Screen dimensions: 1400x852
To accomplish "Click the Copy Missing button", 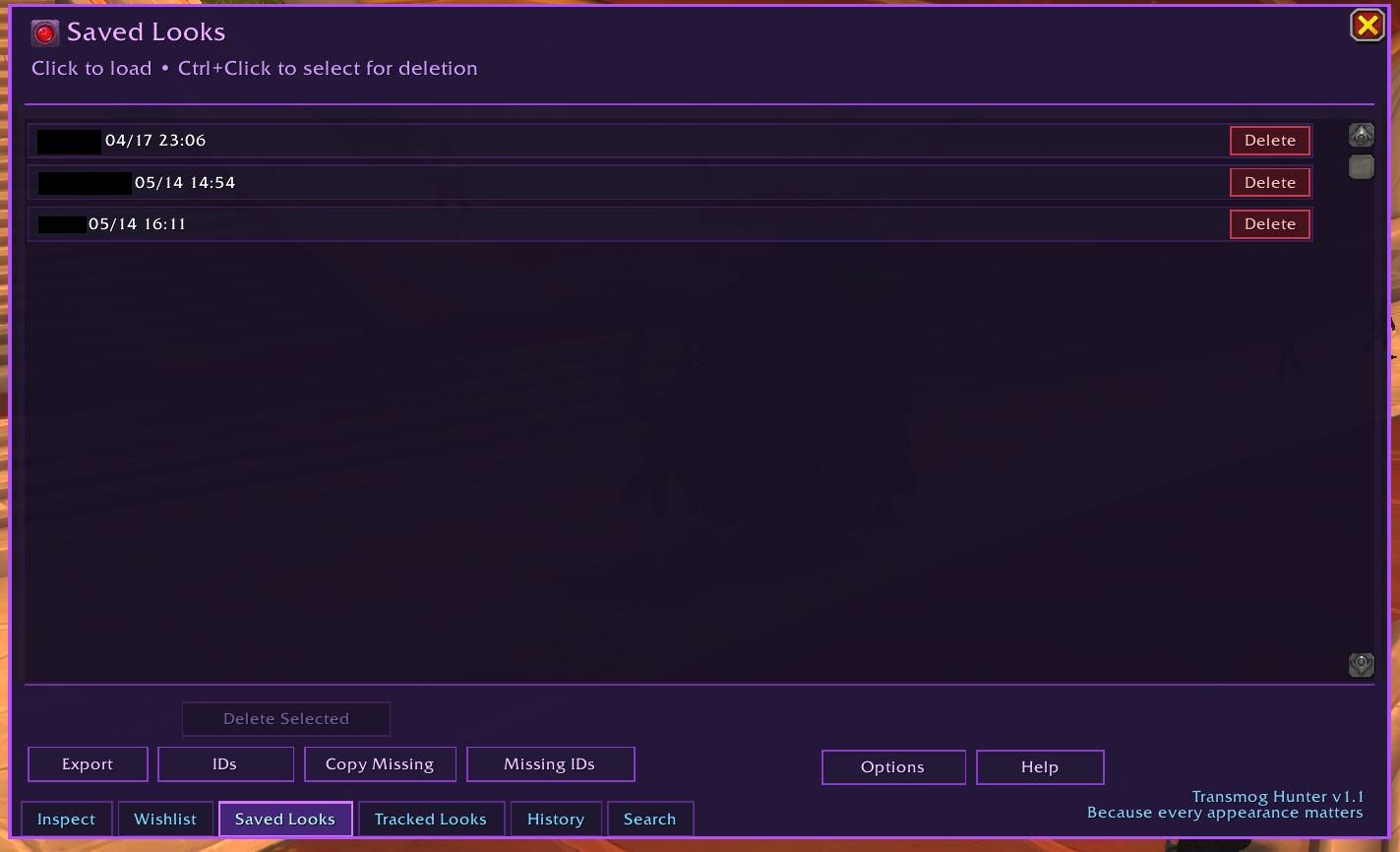I will coord(380,764).
